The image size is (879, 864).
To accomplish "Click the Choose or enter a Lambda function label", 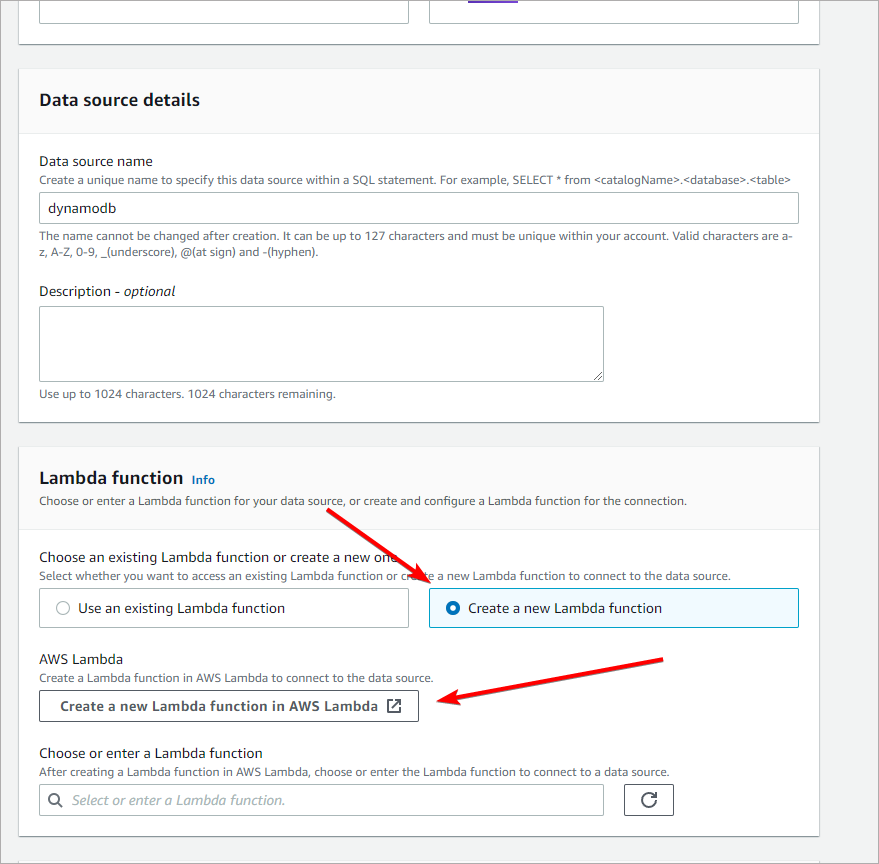I will 151,753.
